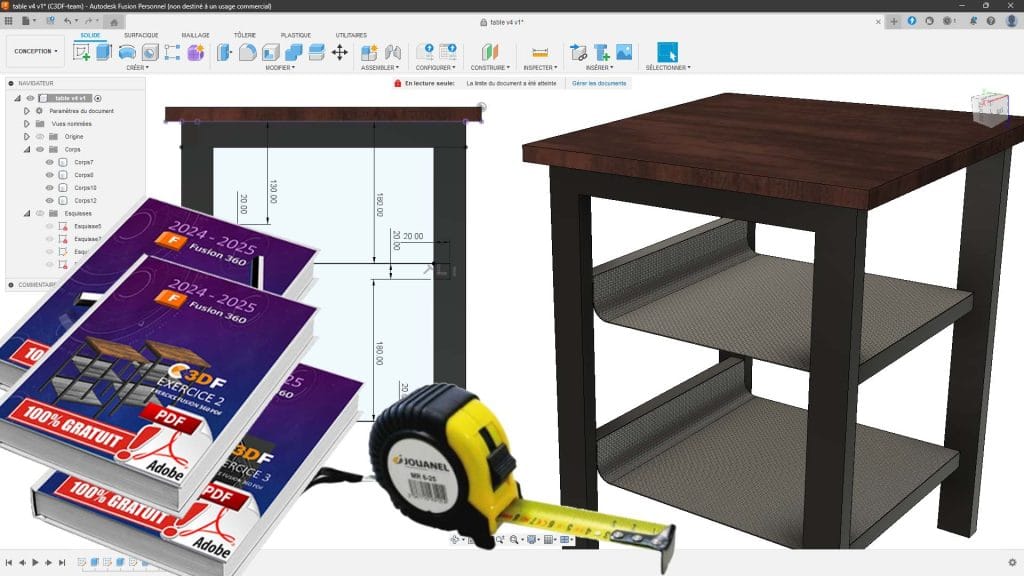
Task: Toggle visibility of Corps folder
Action: 40,150
